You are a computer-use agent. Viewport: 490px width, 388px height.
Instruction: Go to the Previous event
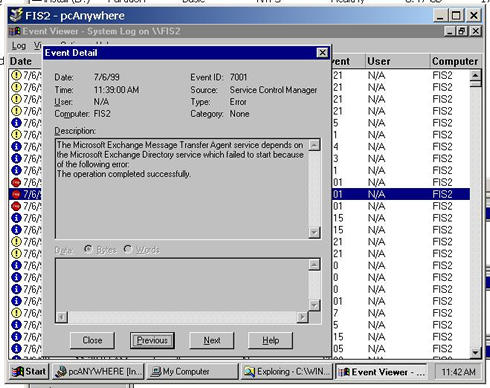(152, 340)
